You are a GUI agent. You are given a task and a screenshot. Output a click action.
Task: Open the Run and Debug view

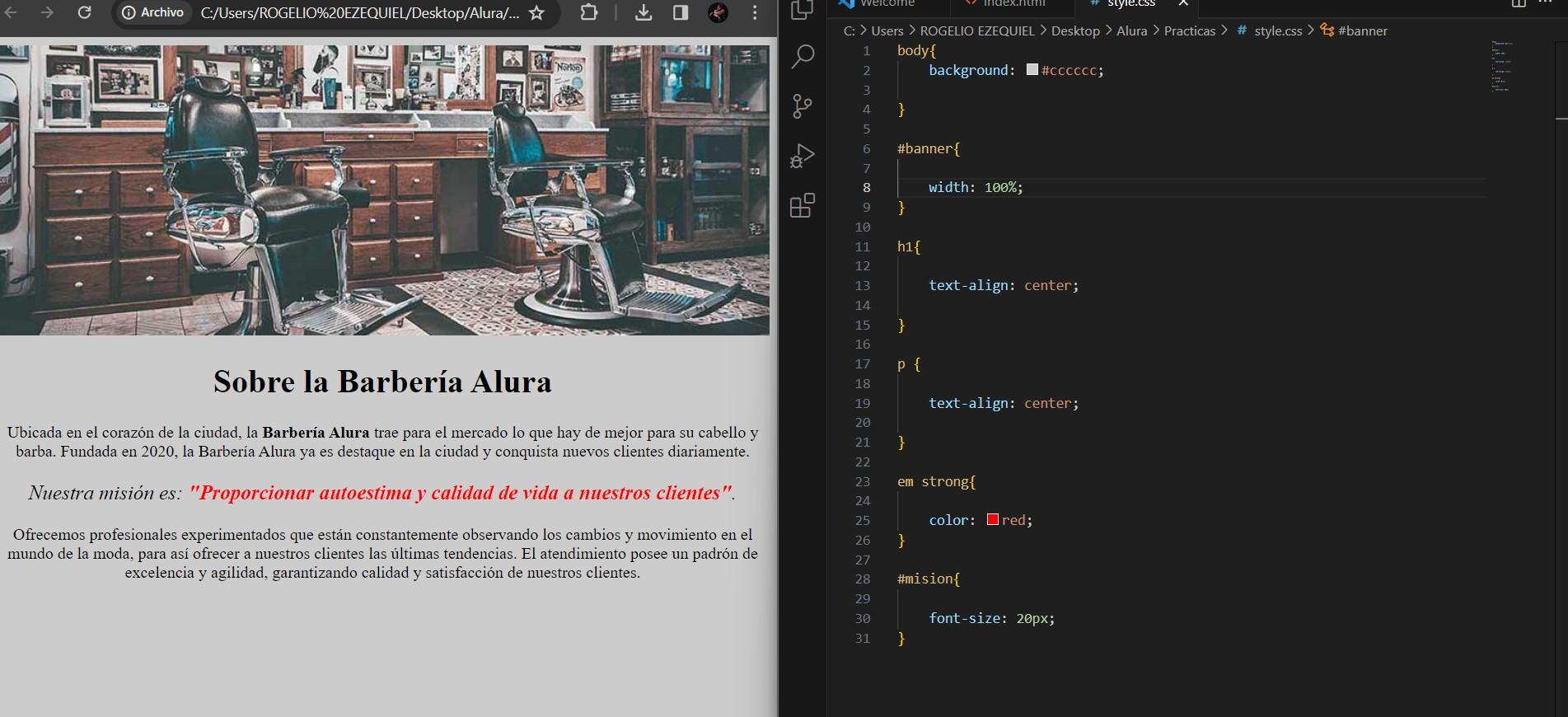803,156
